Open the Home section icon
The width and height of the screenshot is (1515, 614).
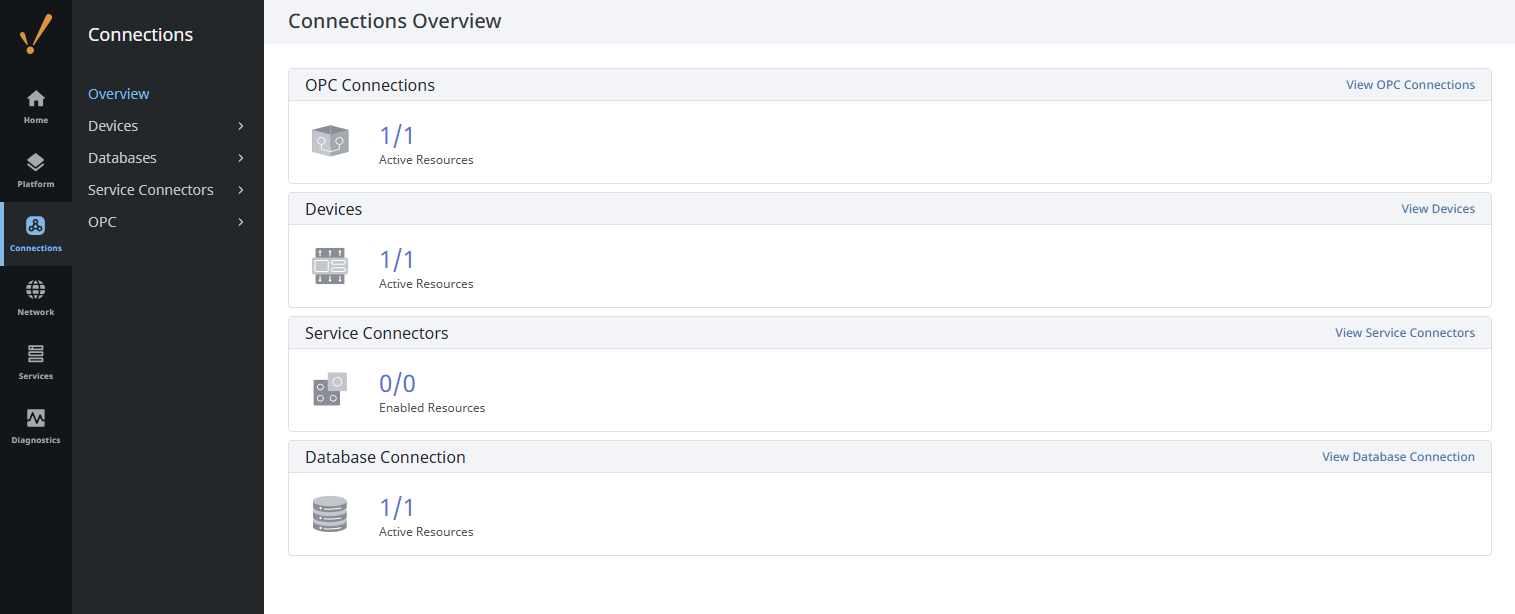(x=36, y=99)
